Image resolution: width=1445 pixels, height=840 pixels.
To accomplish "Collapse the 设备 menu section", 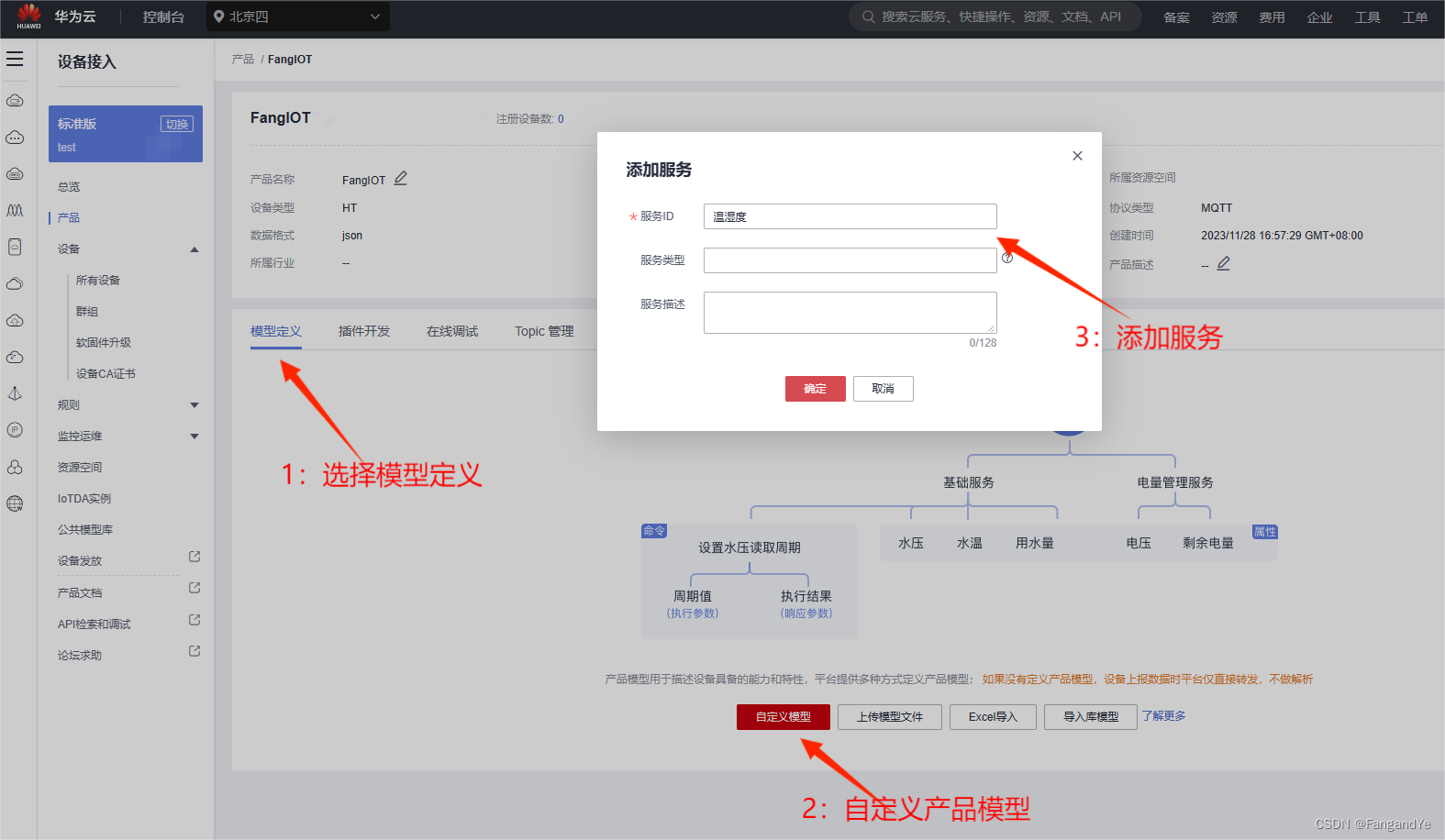I will (x=195, y=249).
